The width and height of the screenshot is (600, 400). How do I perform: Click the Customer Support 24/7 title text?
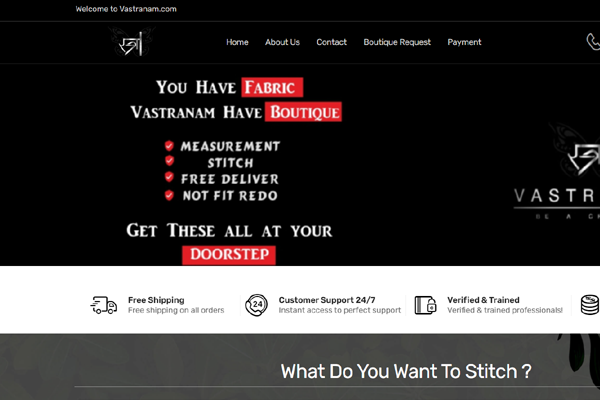[327, 300]
